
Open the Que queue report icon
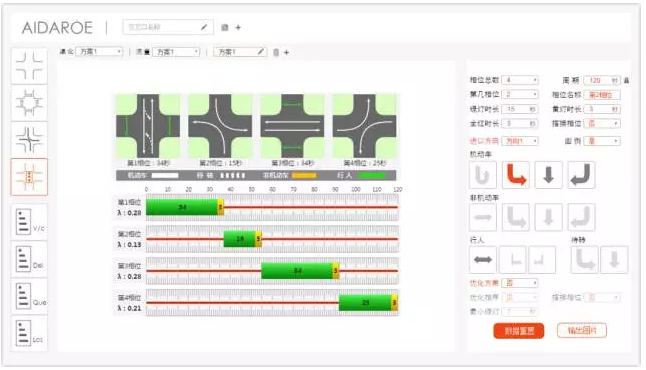tap(29, 297)
